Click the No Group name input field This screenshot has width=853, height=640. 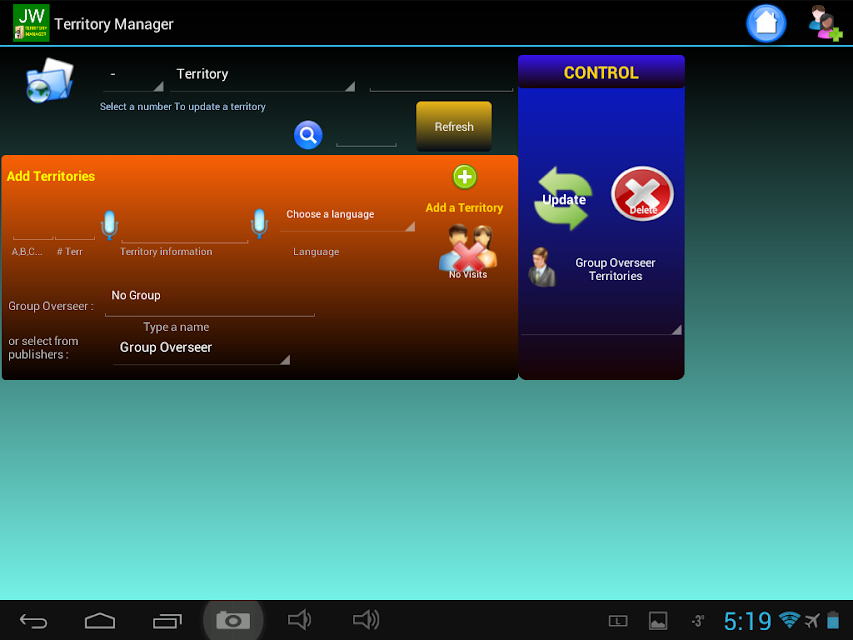pyautogui.click(x=209, y=299)
